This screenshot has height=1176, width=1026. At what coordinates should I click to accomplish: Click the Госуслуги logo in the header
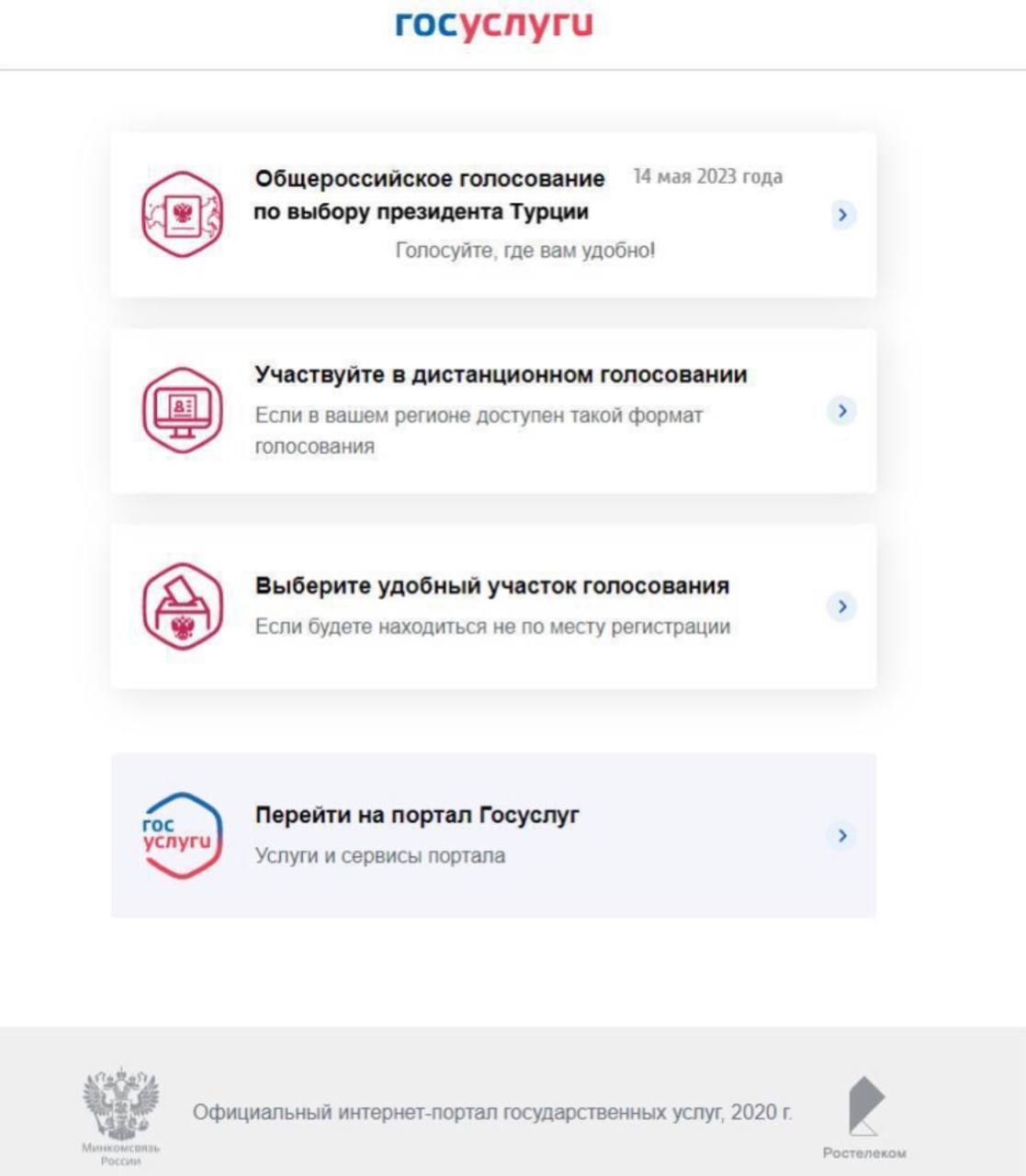(x=494, y=25)
